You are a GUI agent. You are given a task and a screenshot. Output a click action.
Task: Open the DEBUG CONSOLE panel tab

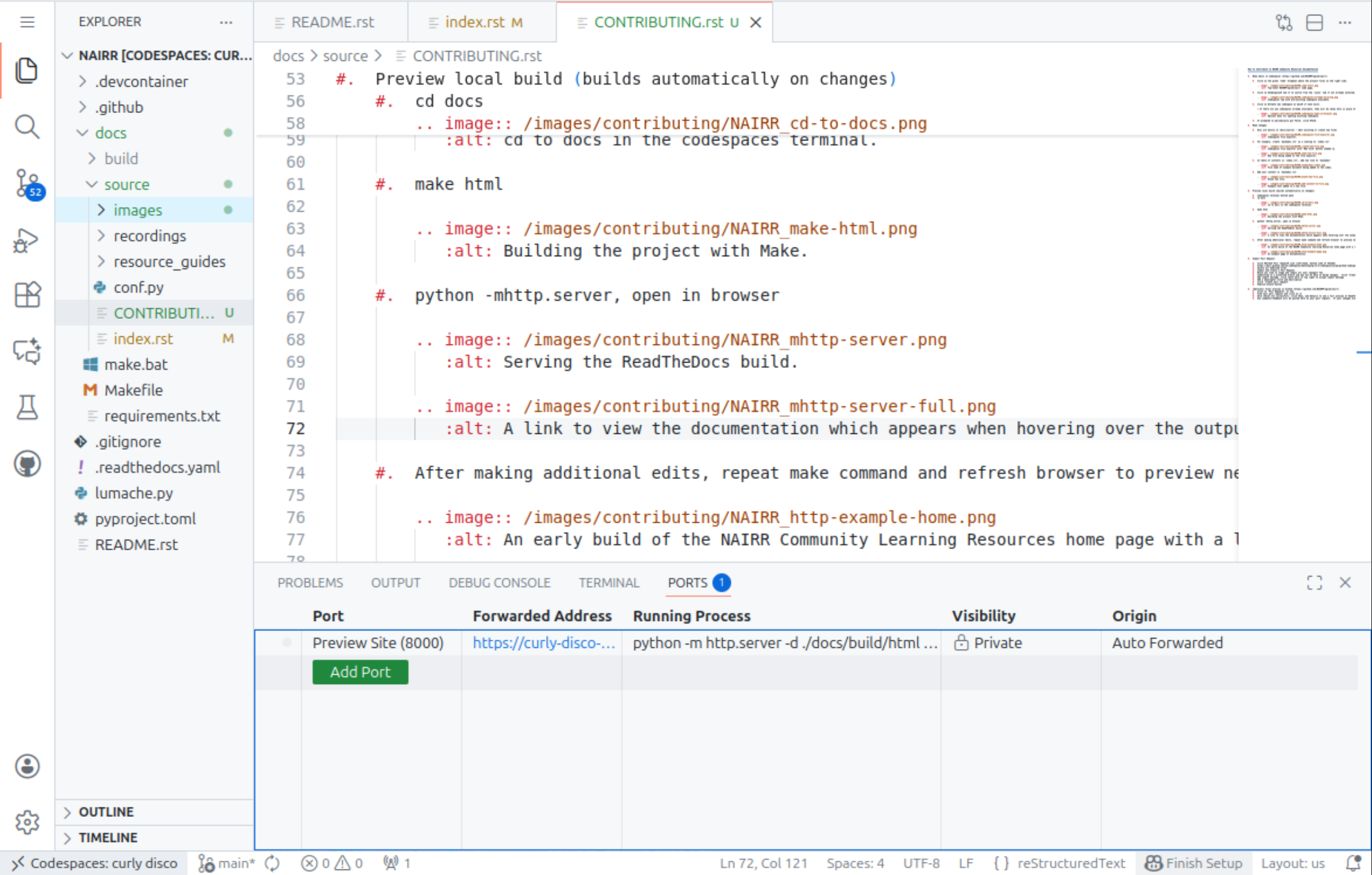[x=499, y=583]
